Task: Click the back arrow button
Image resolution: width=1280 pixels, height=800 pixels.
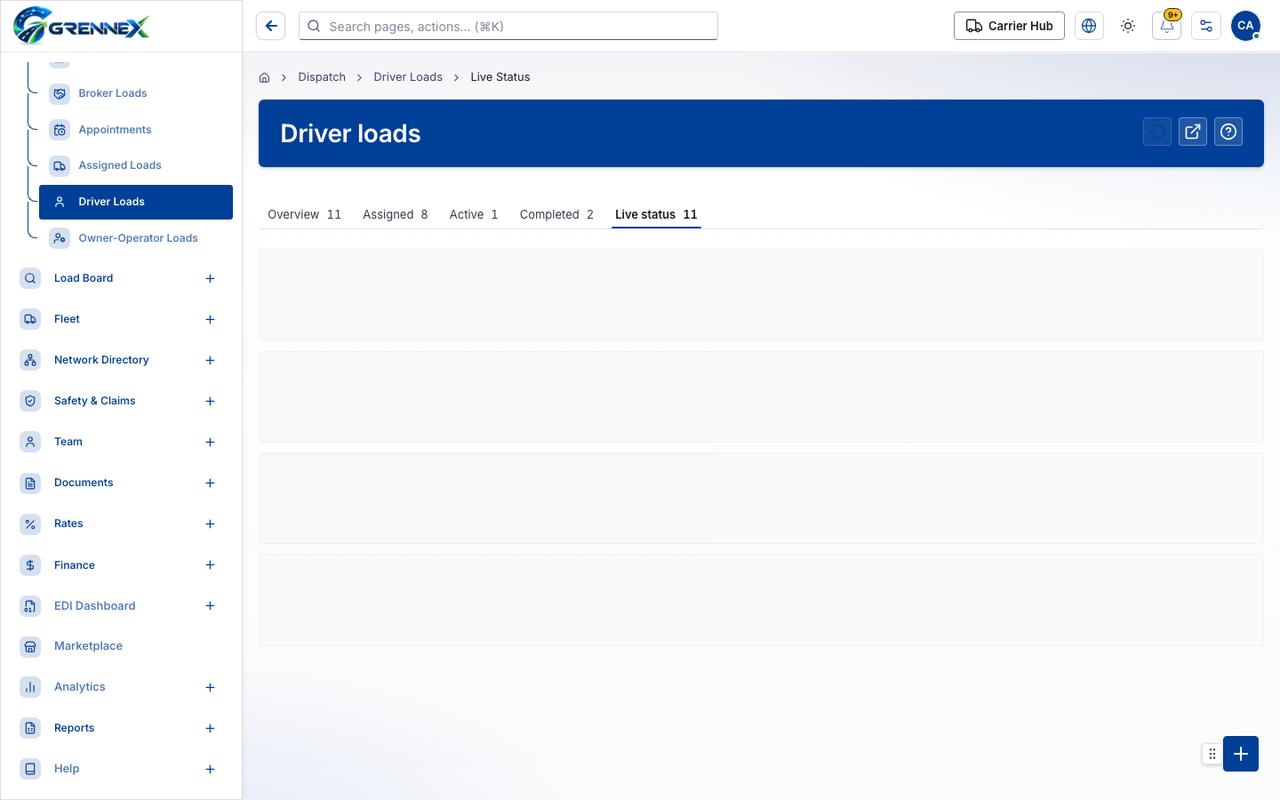Action: (x=271, y=26)
